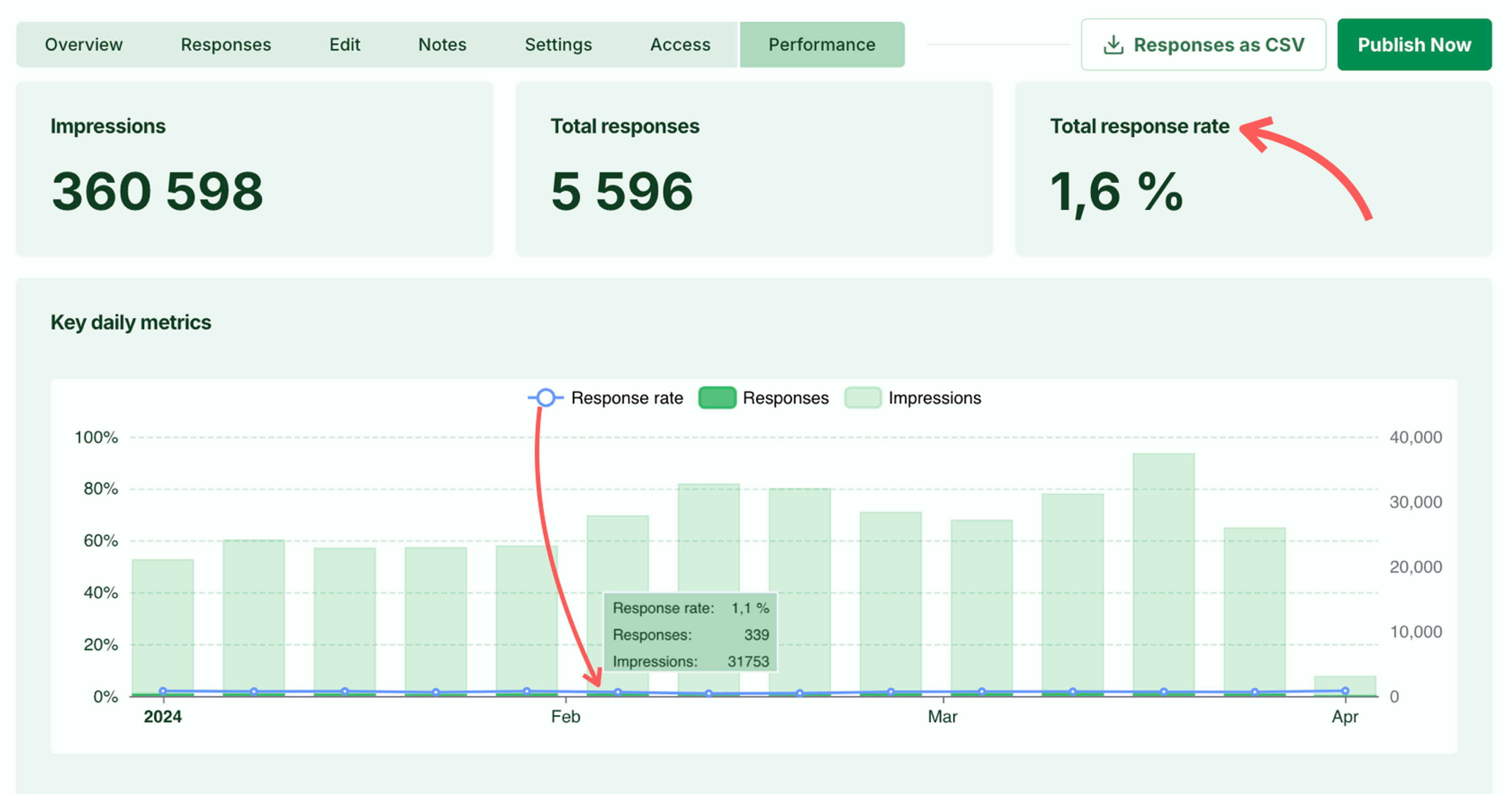Screen dimensions: 1512x794
Task: Click the tallest impressions bar in late March
Action: click(x=1164, y=574)
